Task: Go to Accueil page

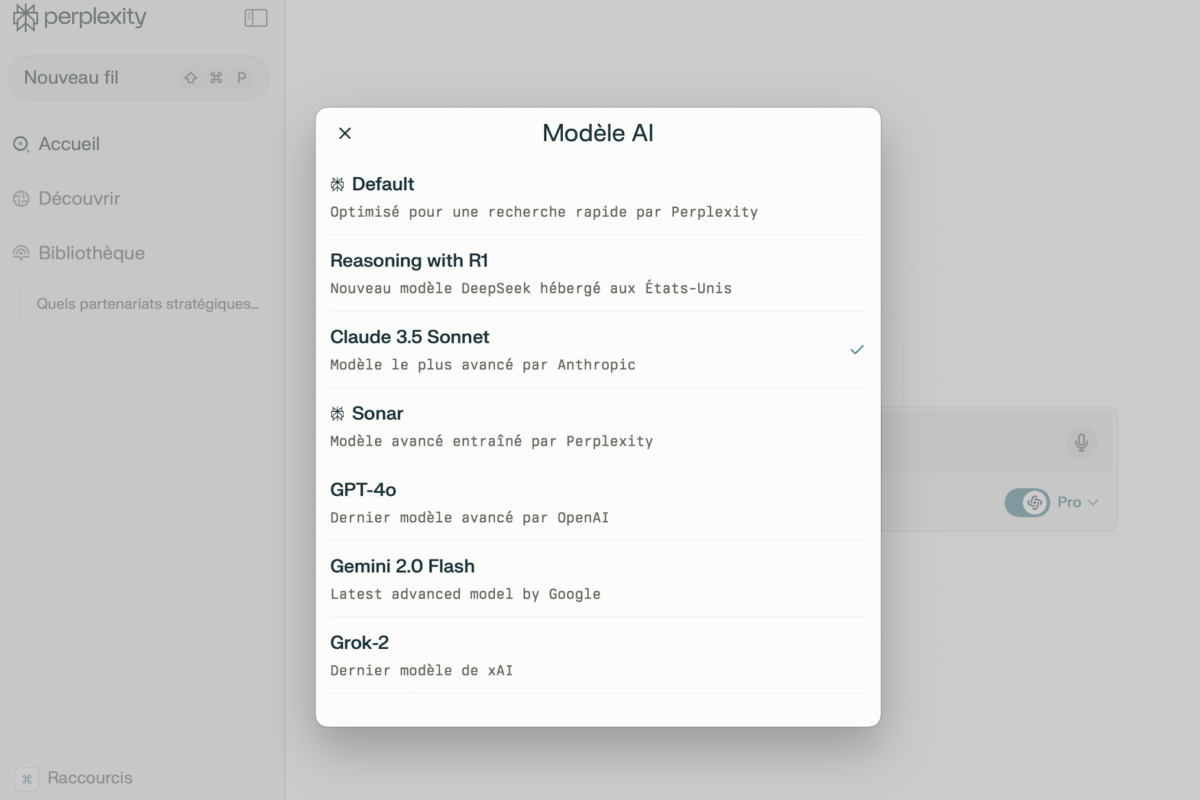Action: tap(69, 144)
